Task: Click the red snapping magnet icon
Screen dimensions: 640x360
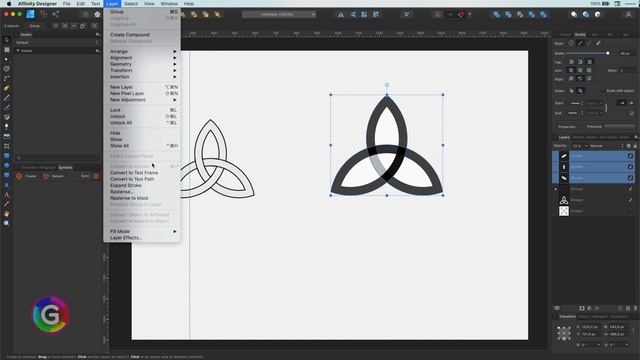Action: [x=461, y=14]
